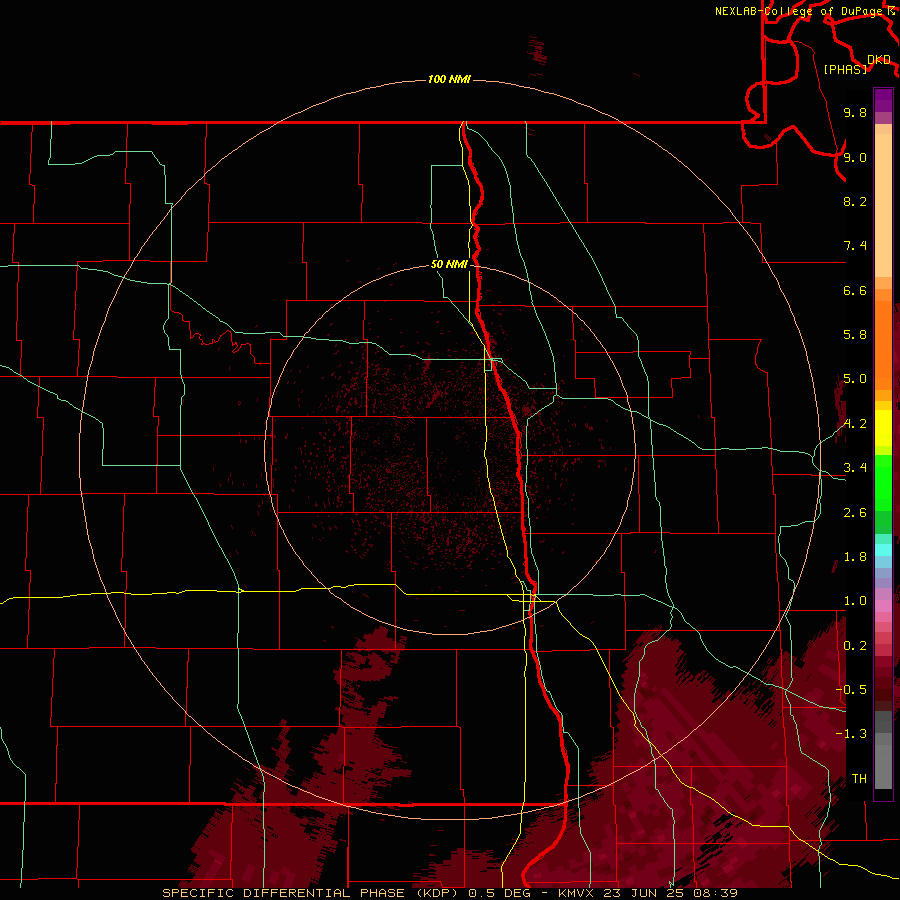The image size is (900, 900).
Task: Click the 2.6 scale label
Action: [855, 513]
